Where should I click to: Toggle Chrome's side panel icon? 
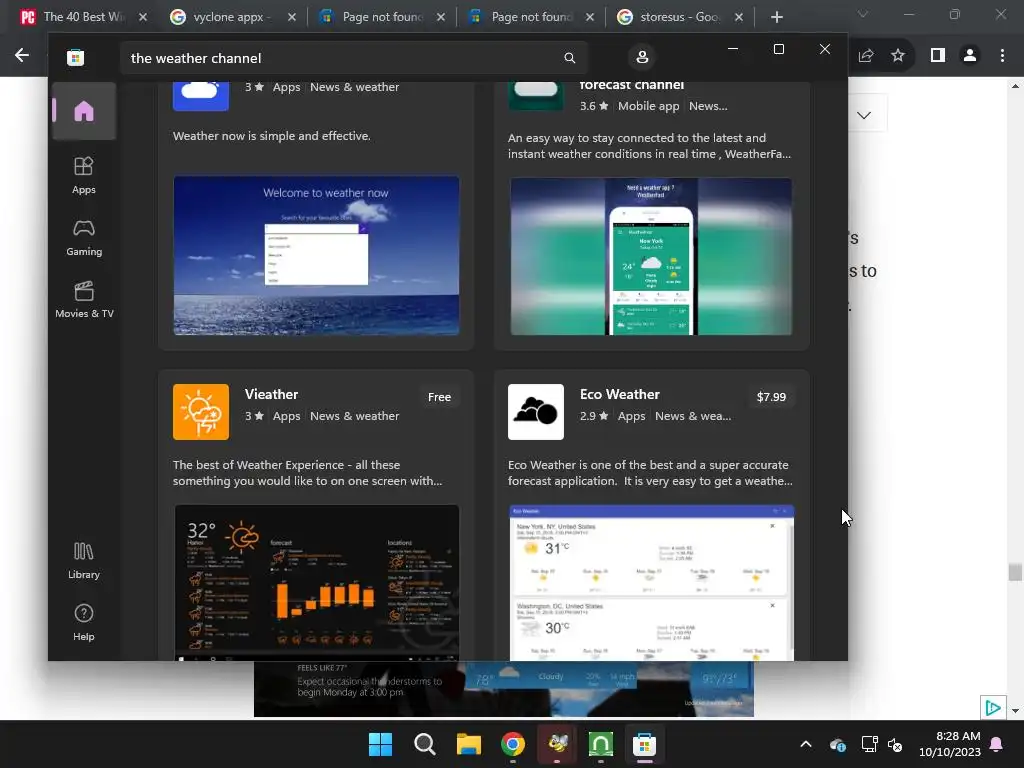[x=938, y=56]
